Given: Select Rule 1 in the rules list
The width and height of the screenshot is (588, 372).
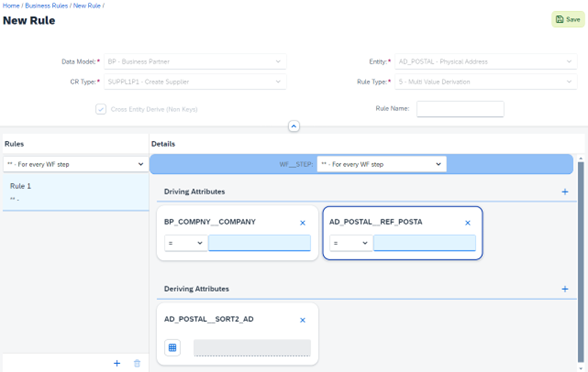Looking at the screenshot, I should (x=76, y=192).
